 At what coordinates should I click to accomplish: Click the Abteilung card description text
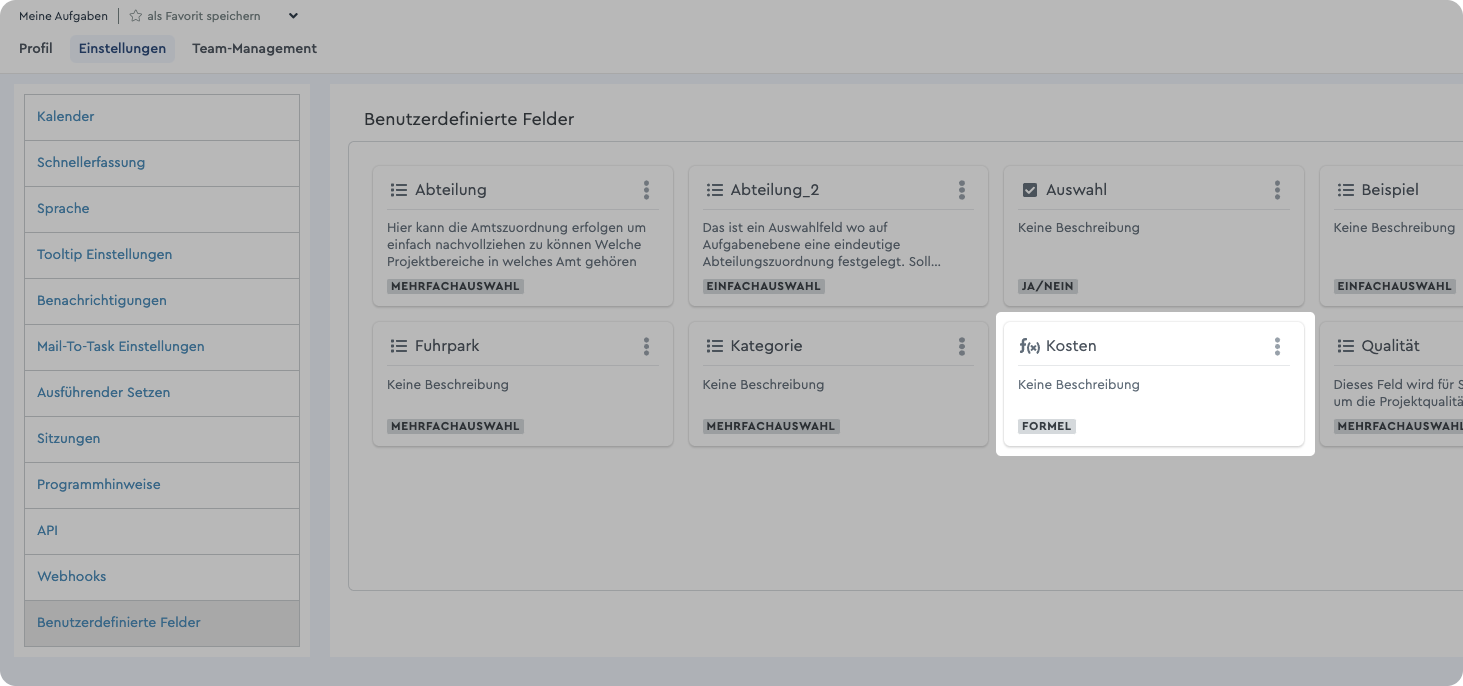[516, 245]
